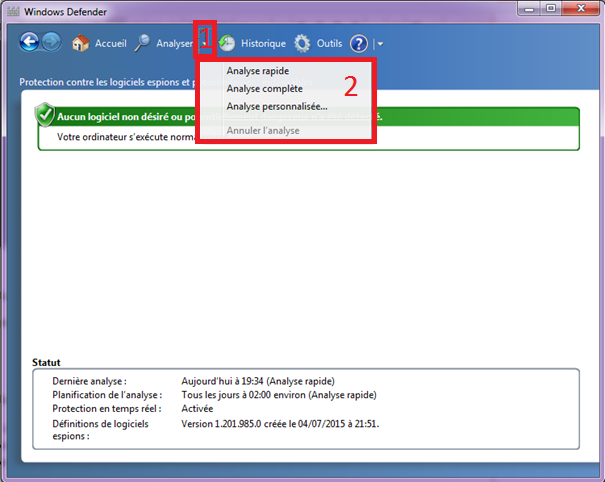Maximize the Windows Defender window

point(551,8)
